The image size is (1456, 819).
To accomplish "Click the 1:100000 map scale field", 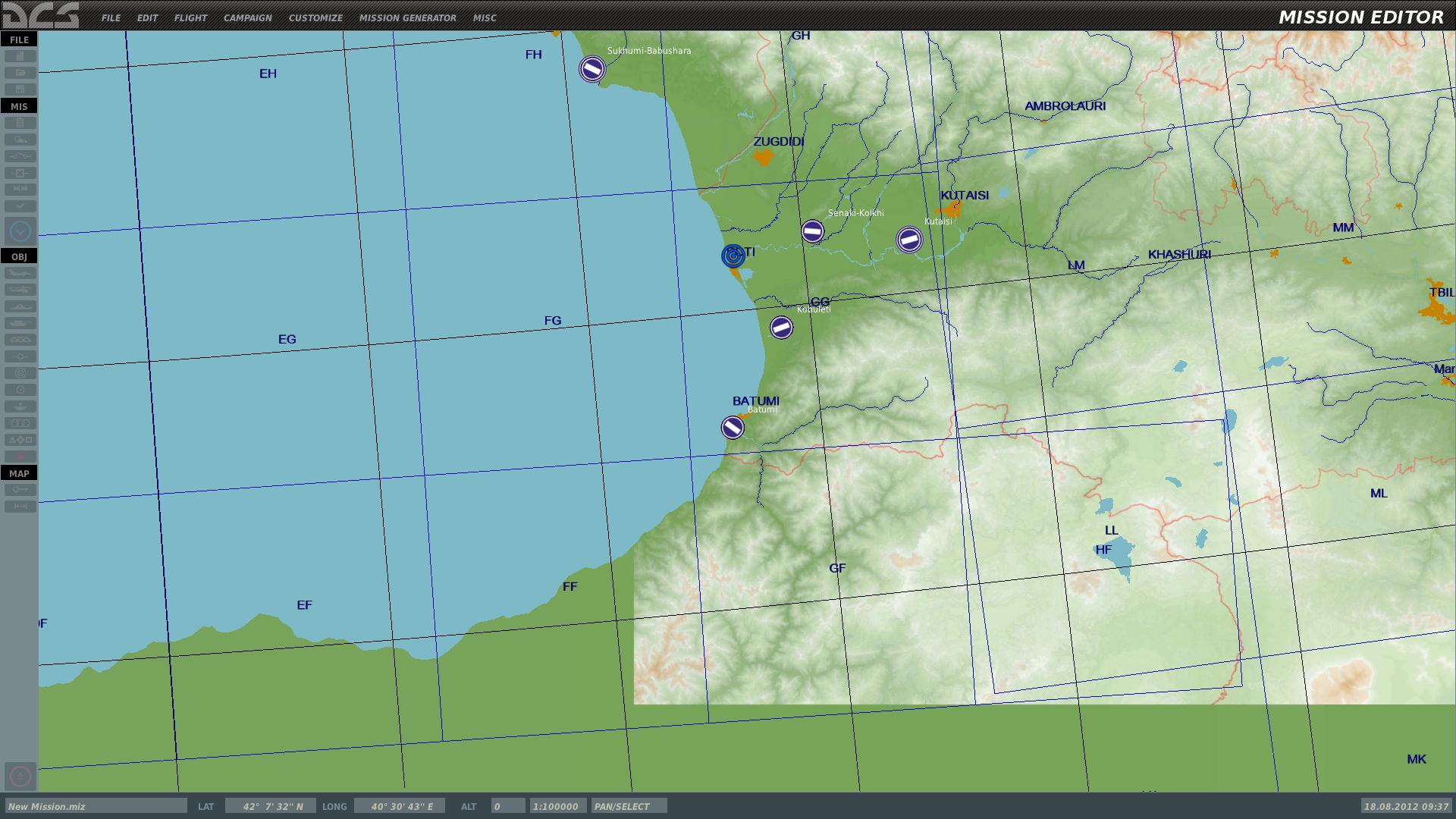I will pyautogui.click(x=558, y=806).
